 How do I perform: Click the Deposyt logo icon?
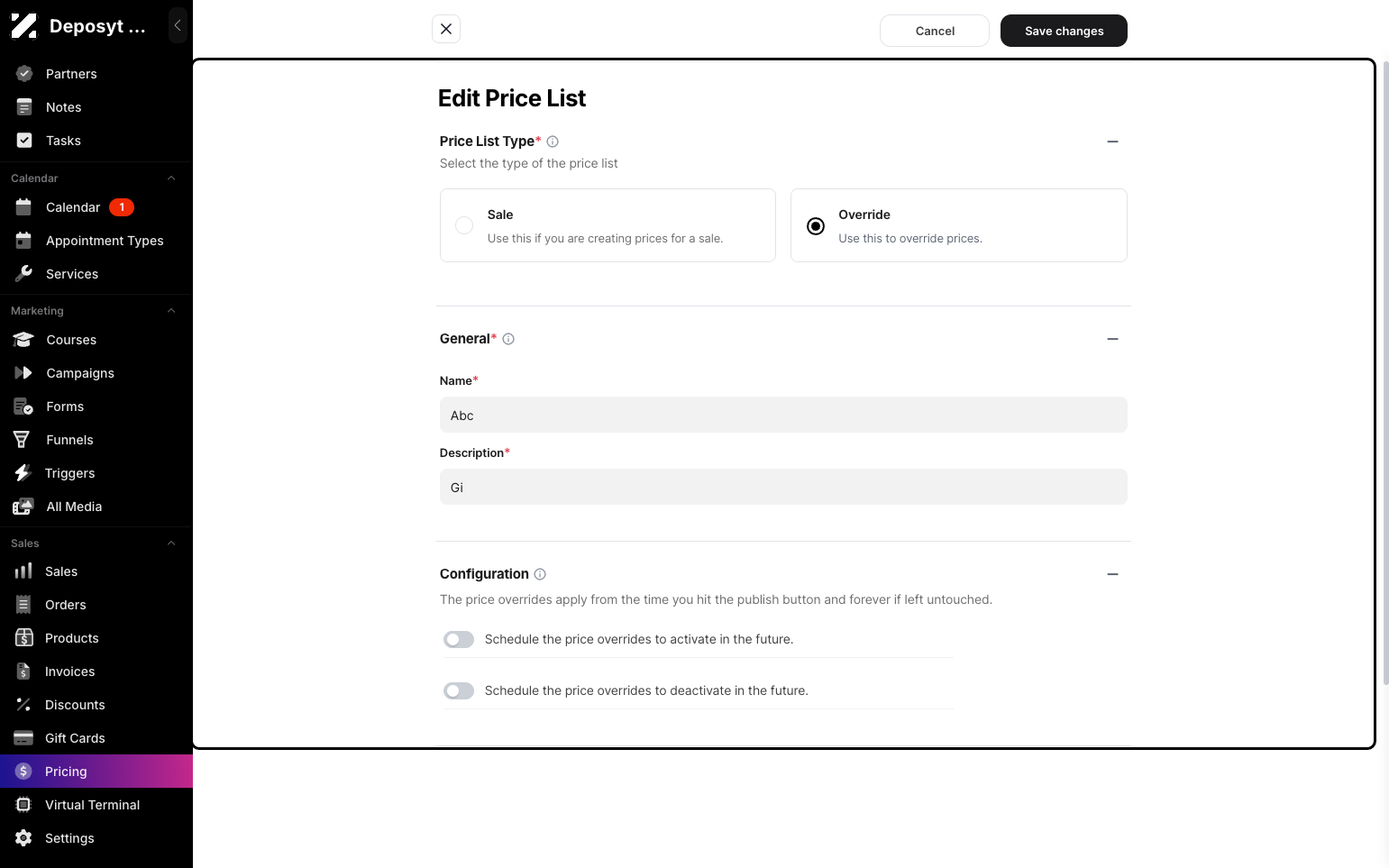(24, 26)
